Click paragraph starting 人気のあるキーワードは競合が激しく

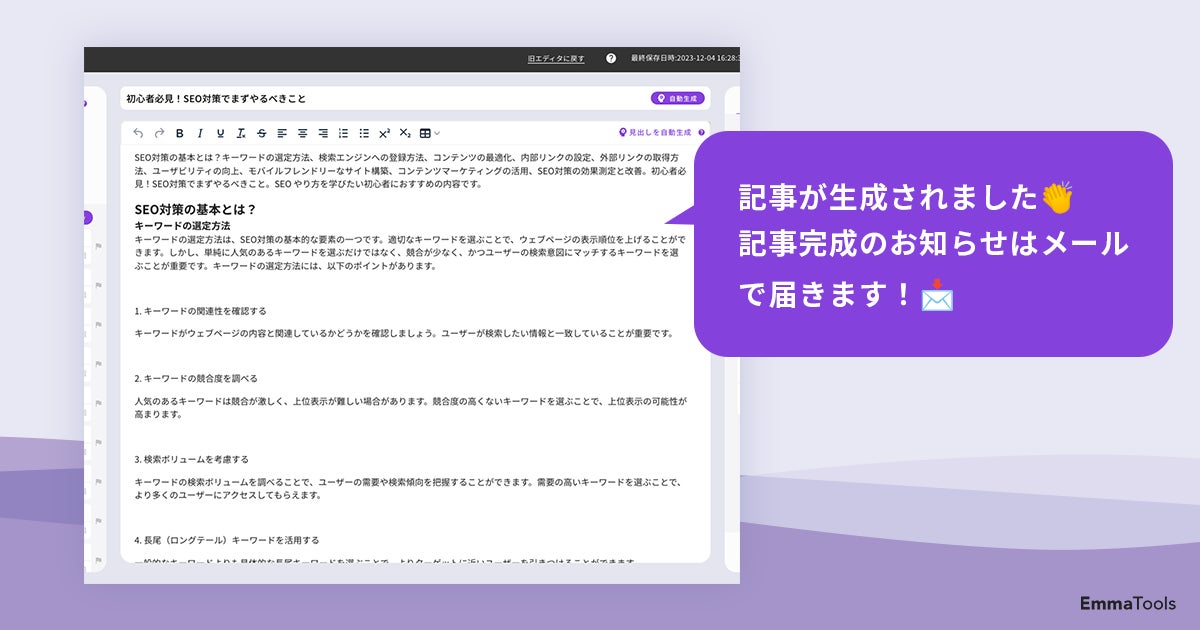[411, 406]
